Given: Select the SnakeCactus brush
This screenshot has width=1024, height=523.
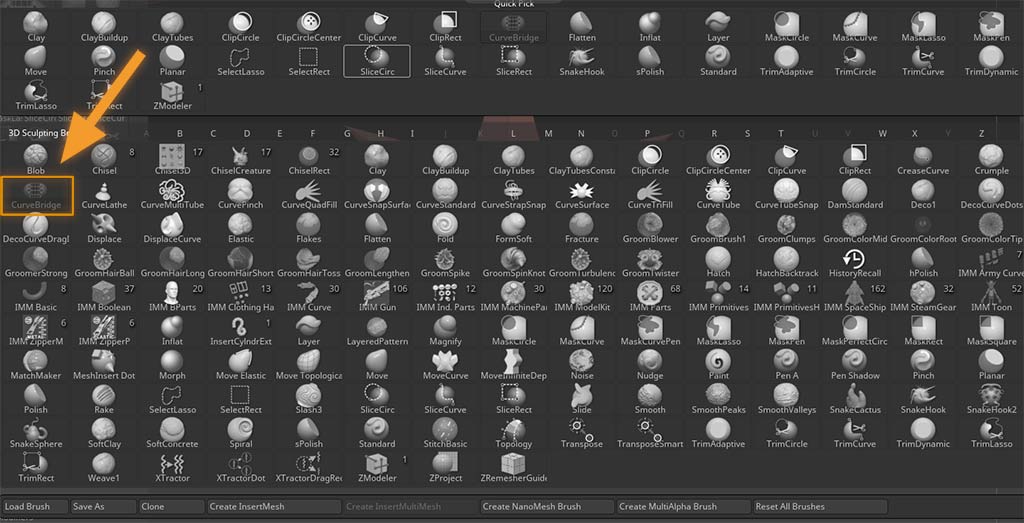Looking at the screenshot, I should coord(854,398).
